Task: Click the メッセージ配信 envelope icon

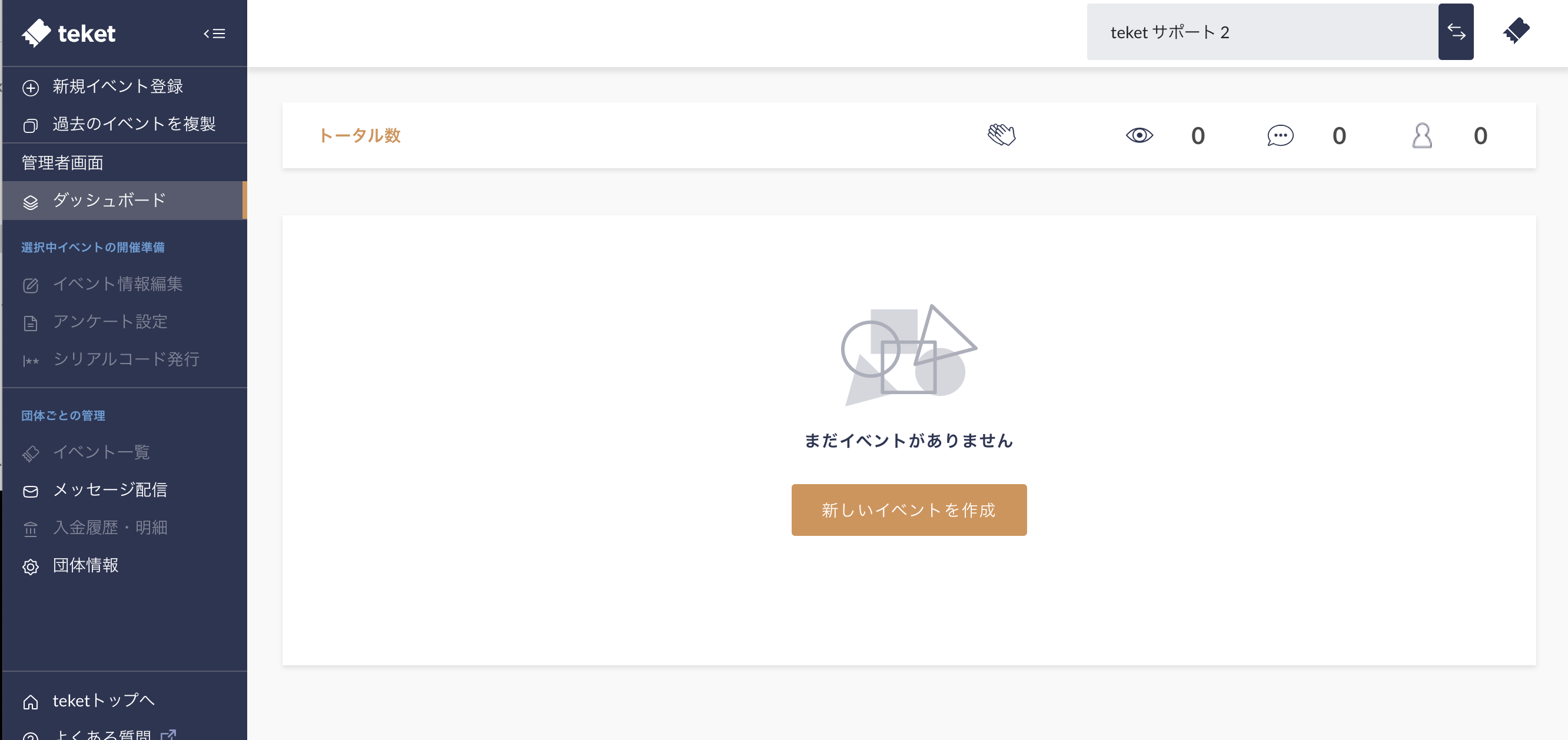Action: point(30,491)
